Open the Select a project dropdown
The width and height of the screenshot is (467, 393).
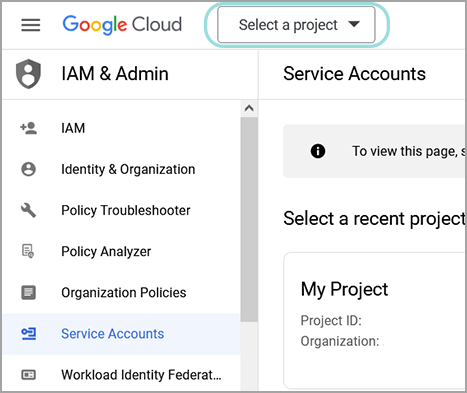click(296, 25)
